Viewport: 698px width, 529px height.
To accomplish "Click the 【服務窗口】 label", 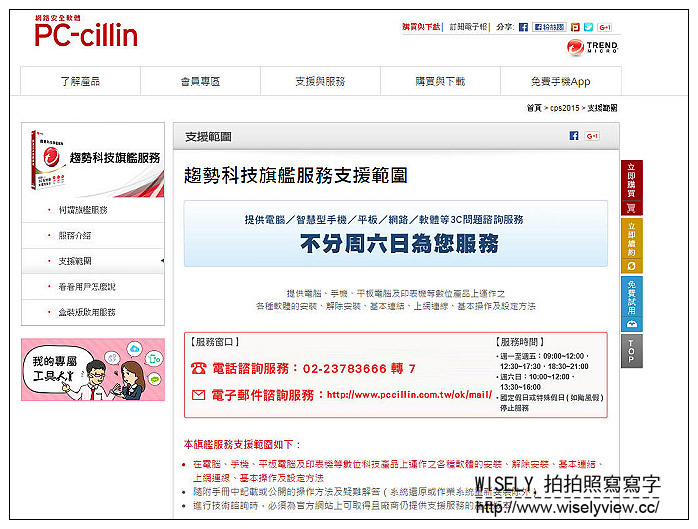I will 215,342.
